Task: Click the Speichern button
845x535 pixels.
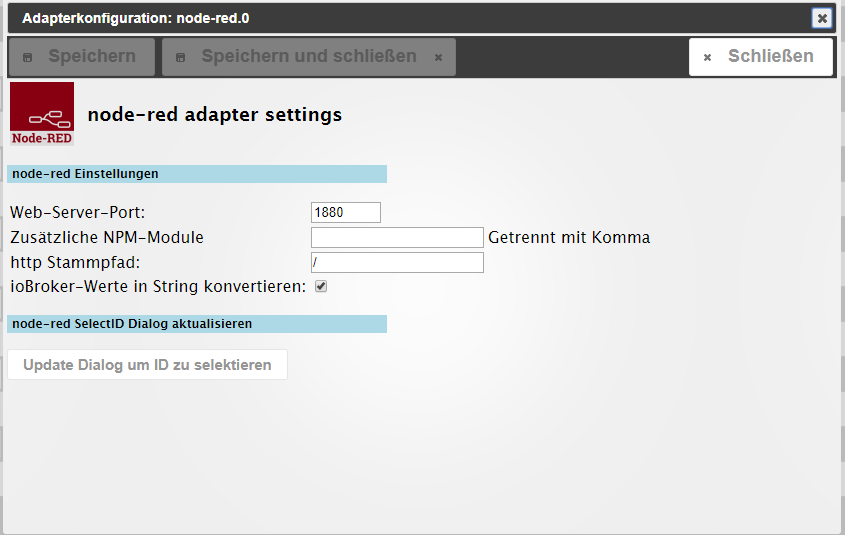Action: coord(82,57)
